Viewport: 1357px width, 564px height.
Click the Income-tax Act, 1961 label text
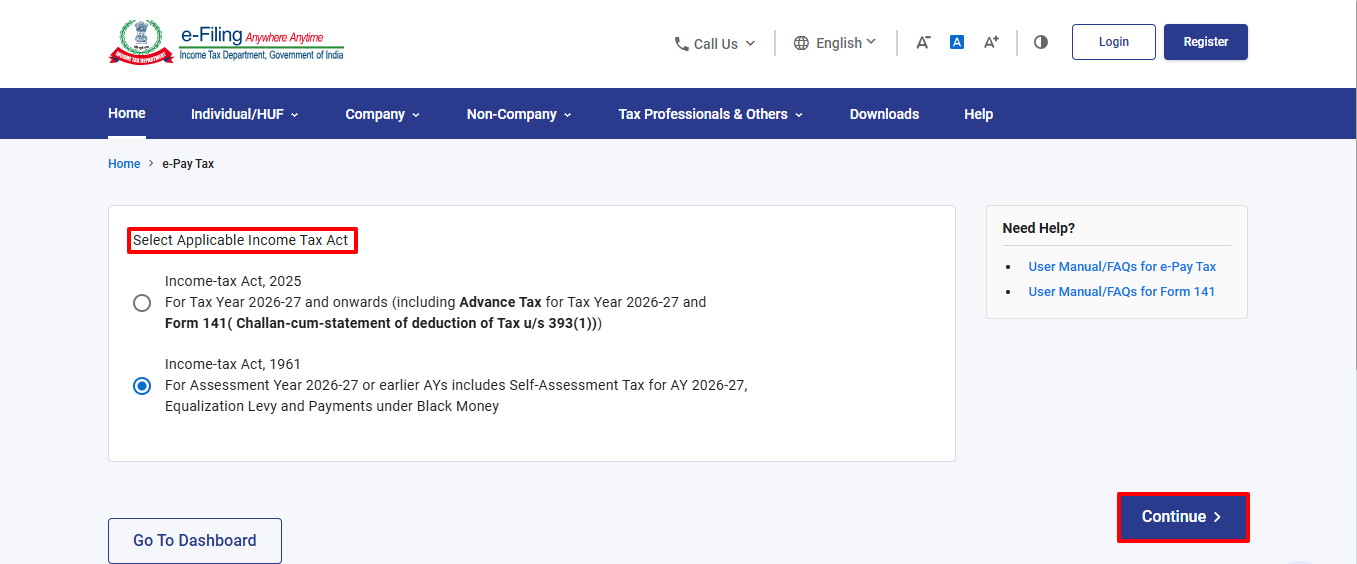coord(233,364)
